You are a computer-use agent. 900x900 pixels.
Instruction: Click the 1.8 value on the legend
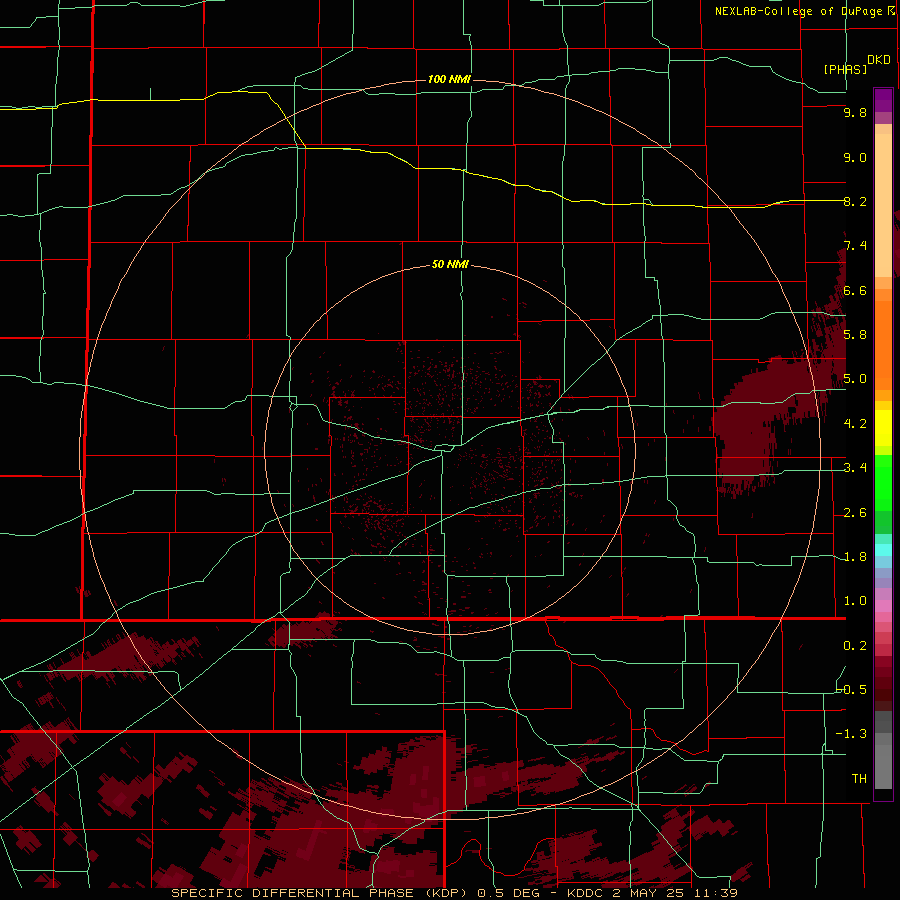pyautogui.click(x=855, y=557)
